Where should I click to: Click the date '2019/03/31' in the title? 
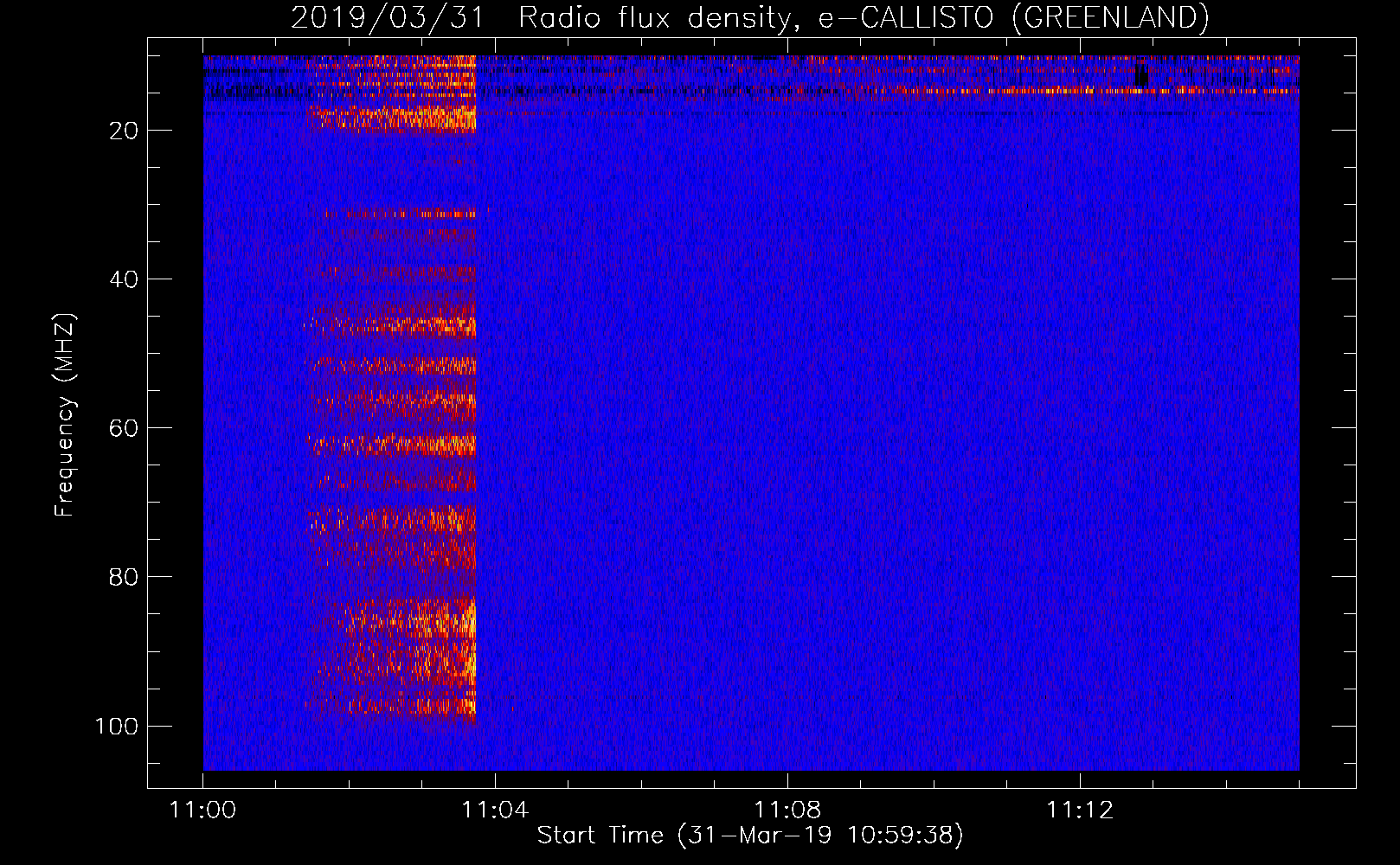click(387, 17)
